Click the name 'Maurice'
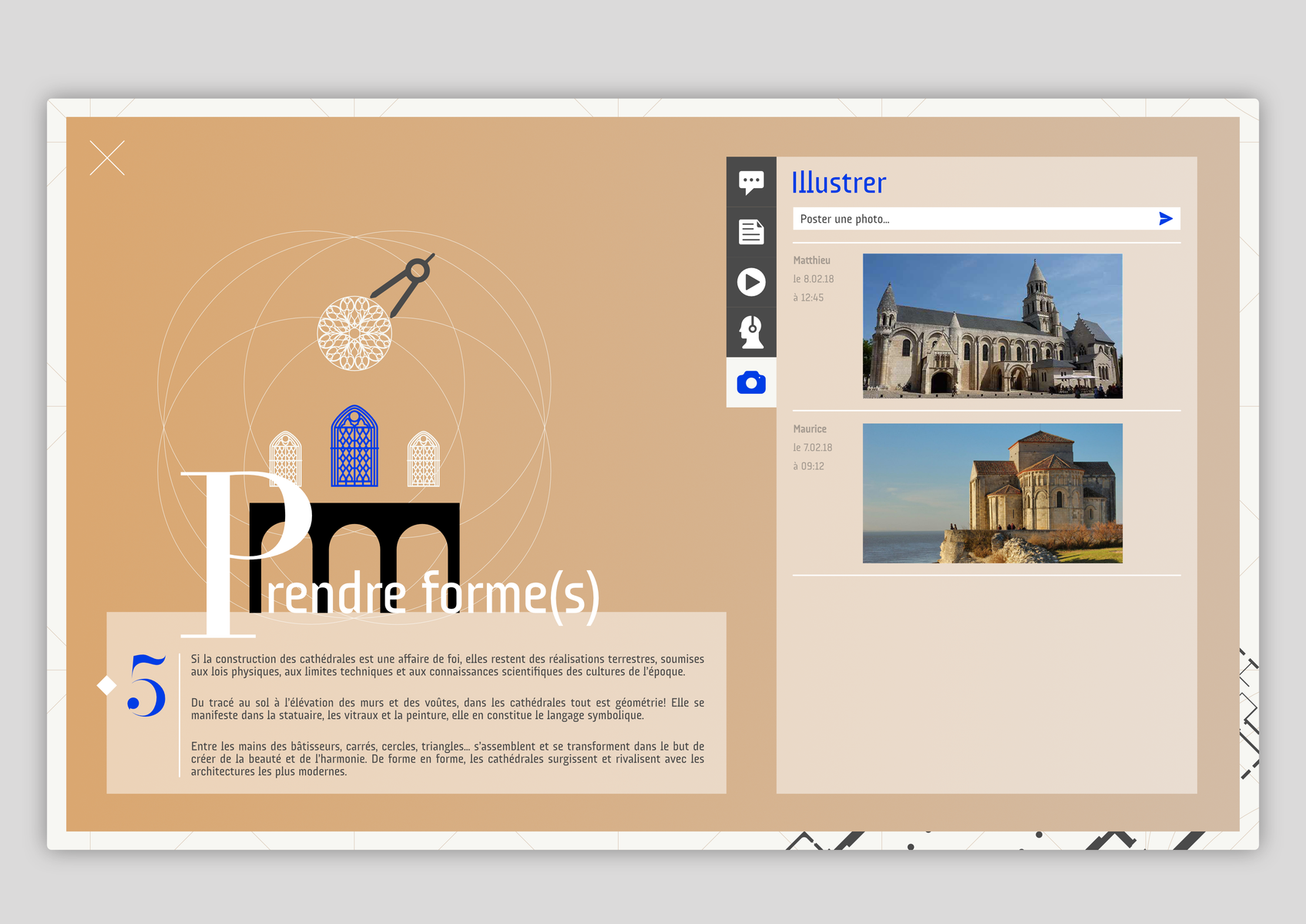The height and width of the screenshot is (924, 1306). 810,429
